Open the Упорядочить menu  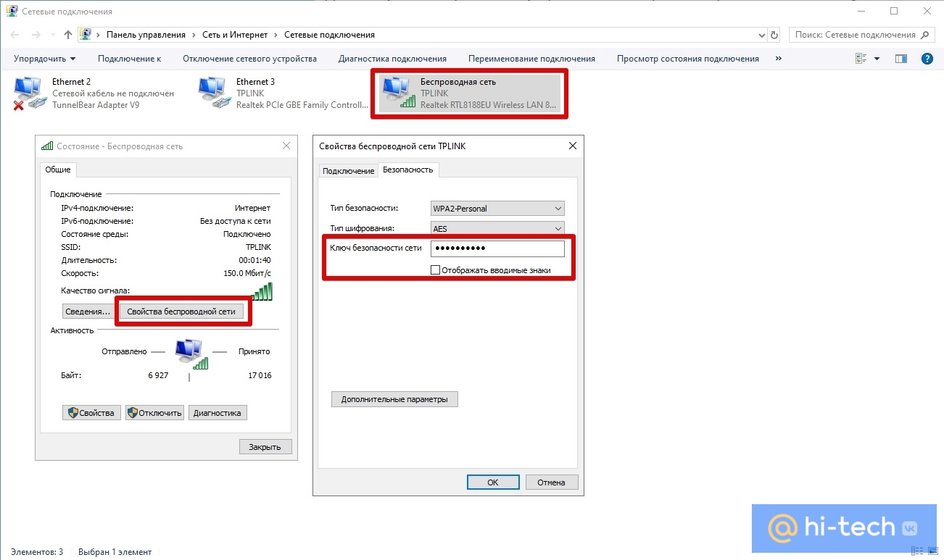tap(45, 58)
